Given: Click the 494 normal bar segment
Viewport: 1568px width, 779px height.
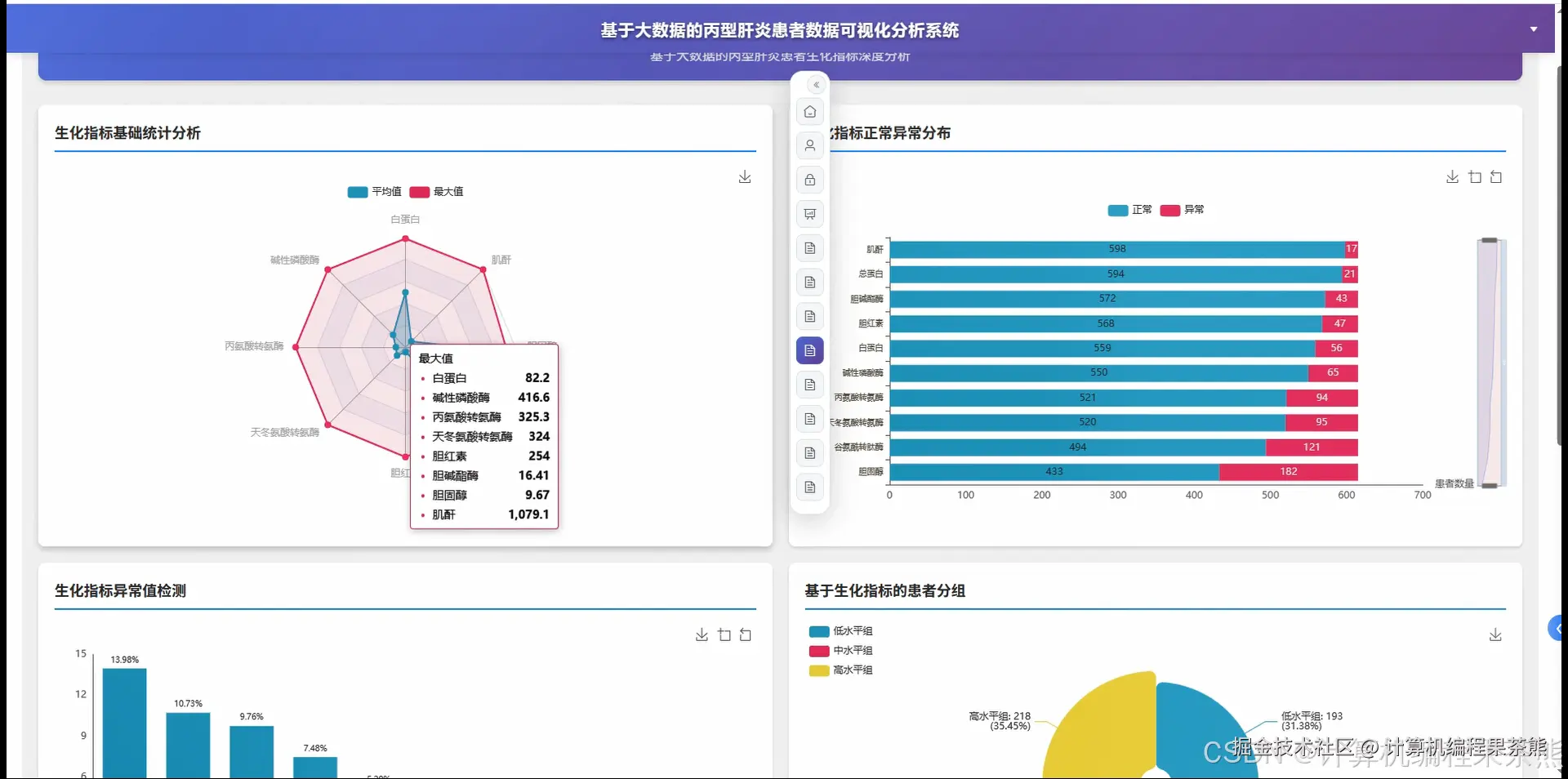Looking at the screenshot, I should pyautogui.click(x=1078, y=447).
